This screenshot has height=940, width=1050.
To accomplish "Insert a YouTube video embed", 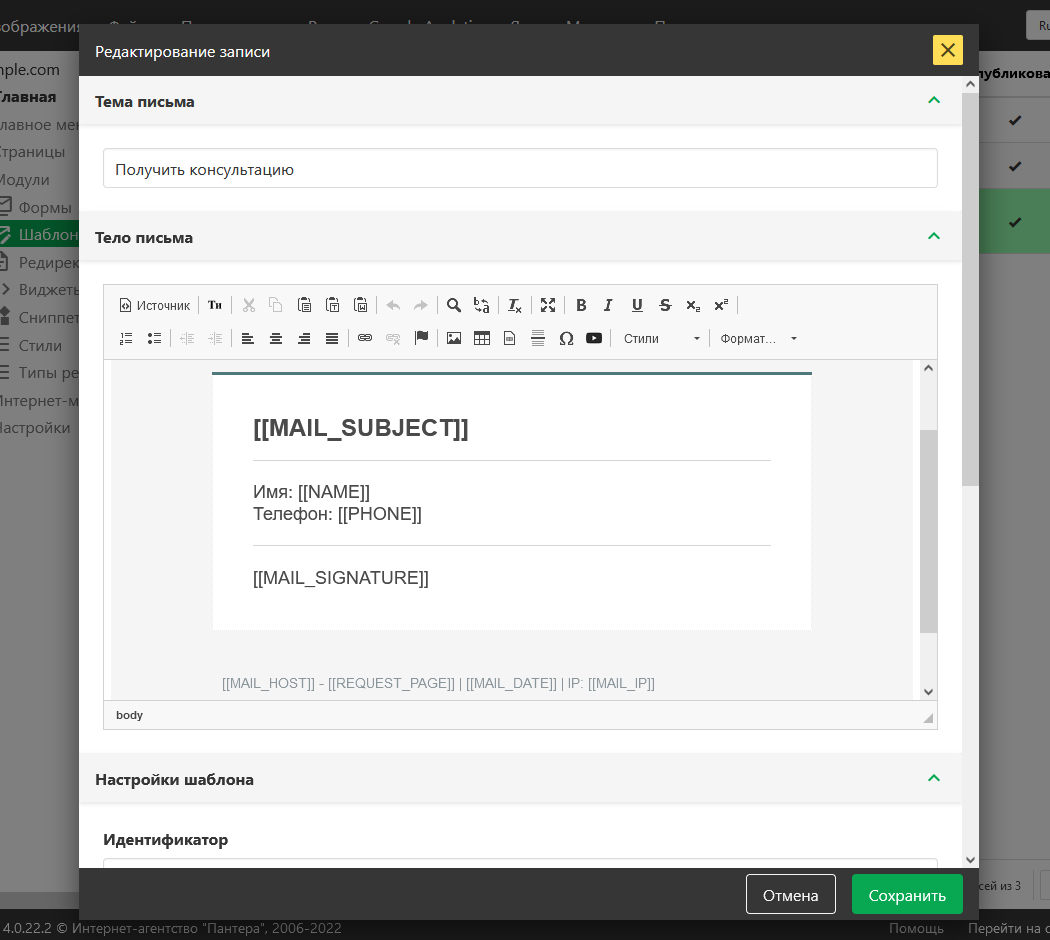I will pyautogui.click(x=594, y=338).
